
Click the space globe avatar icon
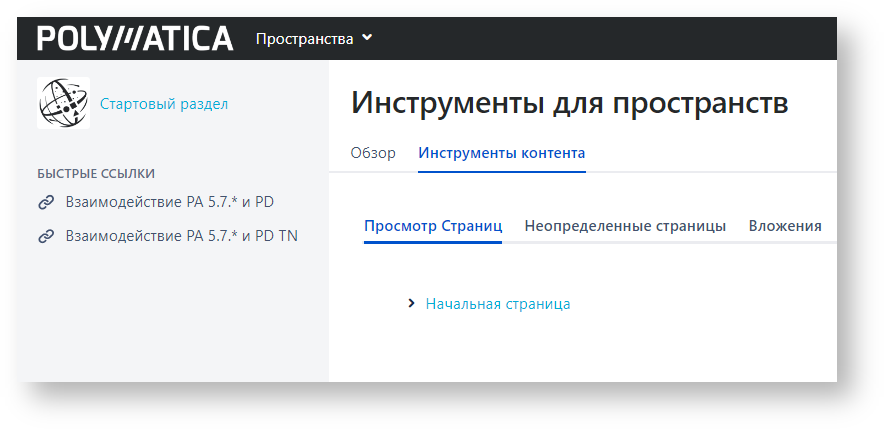63,103
